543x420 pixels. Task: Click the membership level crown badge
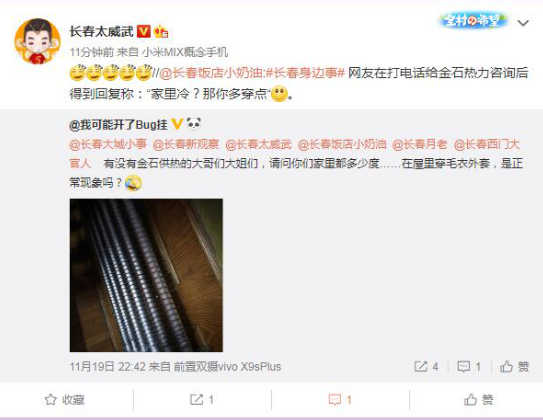pyautogui.click(x=161, y=32)
